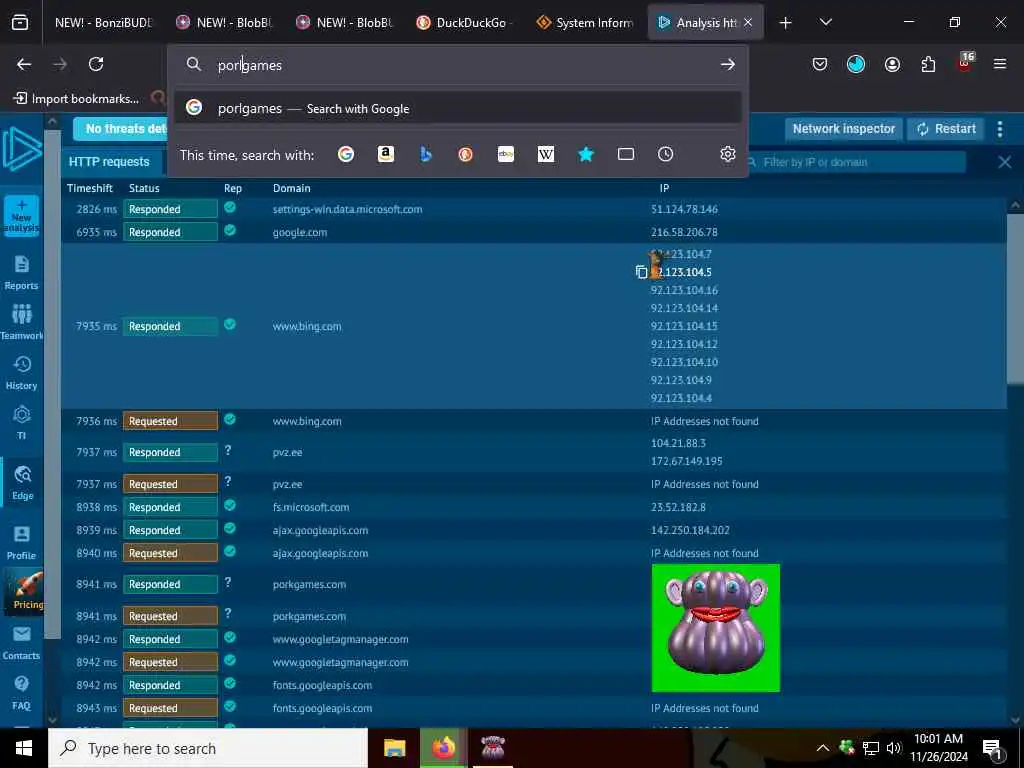Click the uBlock extension icon with badge 16
1024x768 pixels.
point(965,63)
